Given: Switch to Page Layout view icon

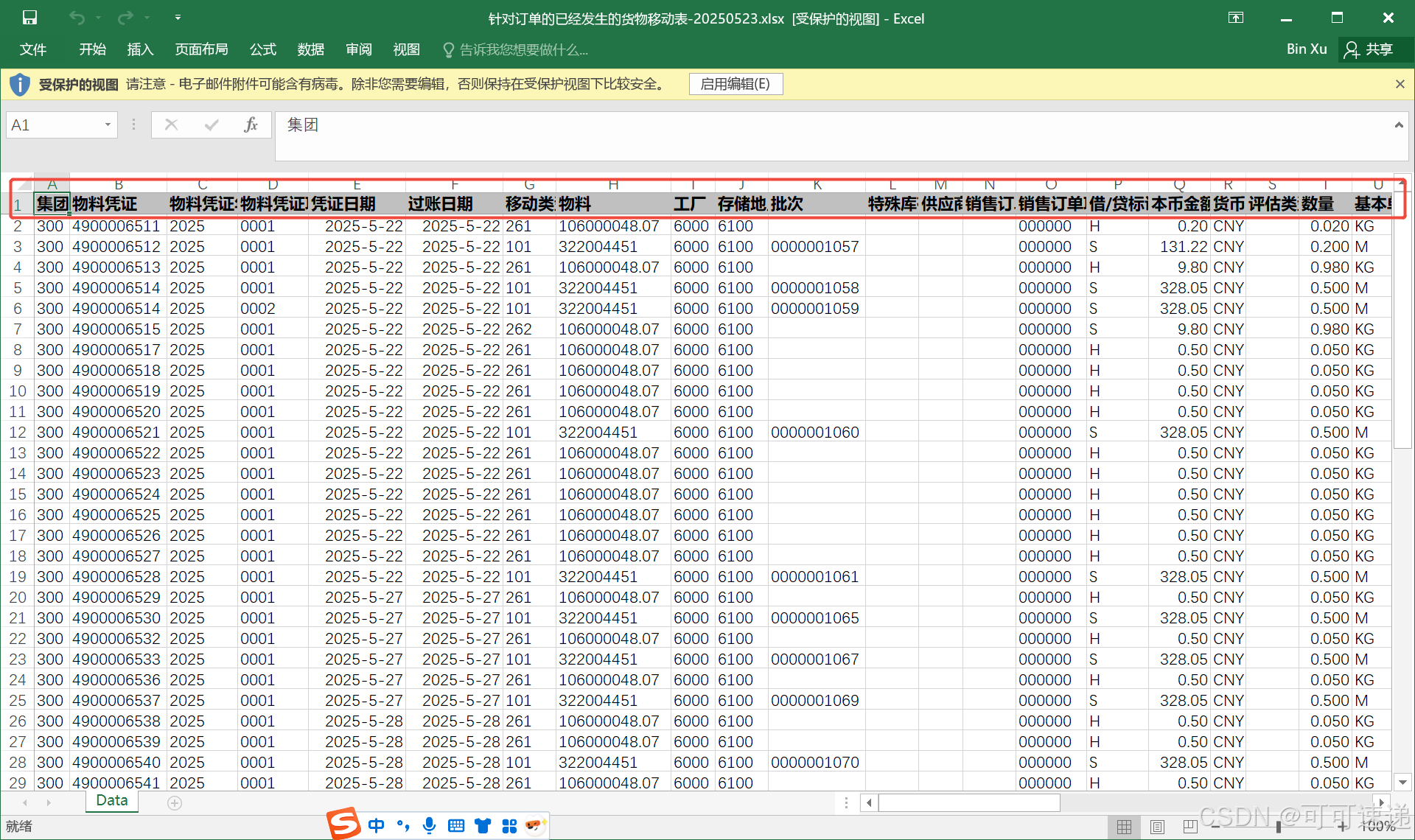Looking at the screenshot, I should pos(1157,827).
